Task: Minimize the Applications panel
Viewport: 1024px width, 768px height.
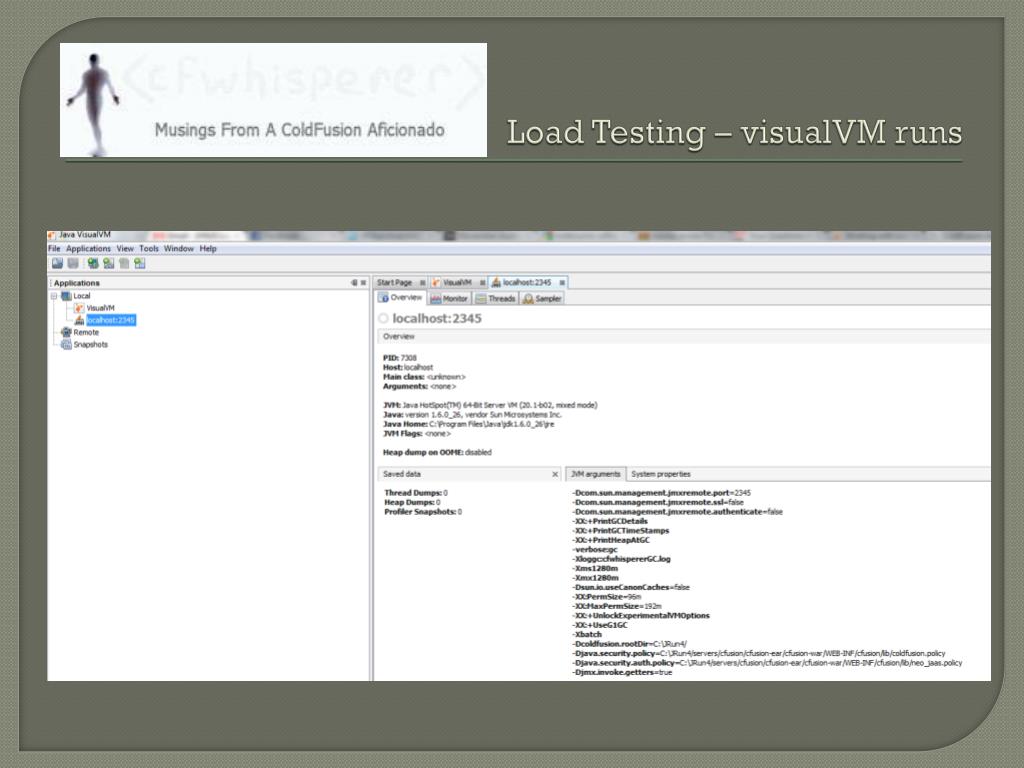Action: click(355, 283)
